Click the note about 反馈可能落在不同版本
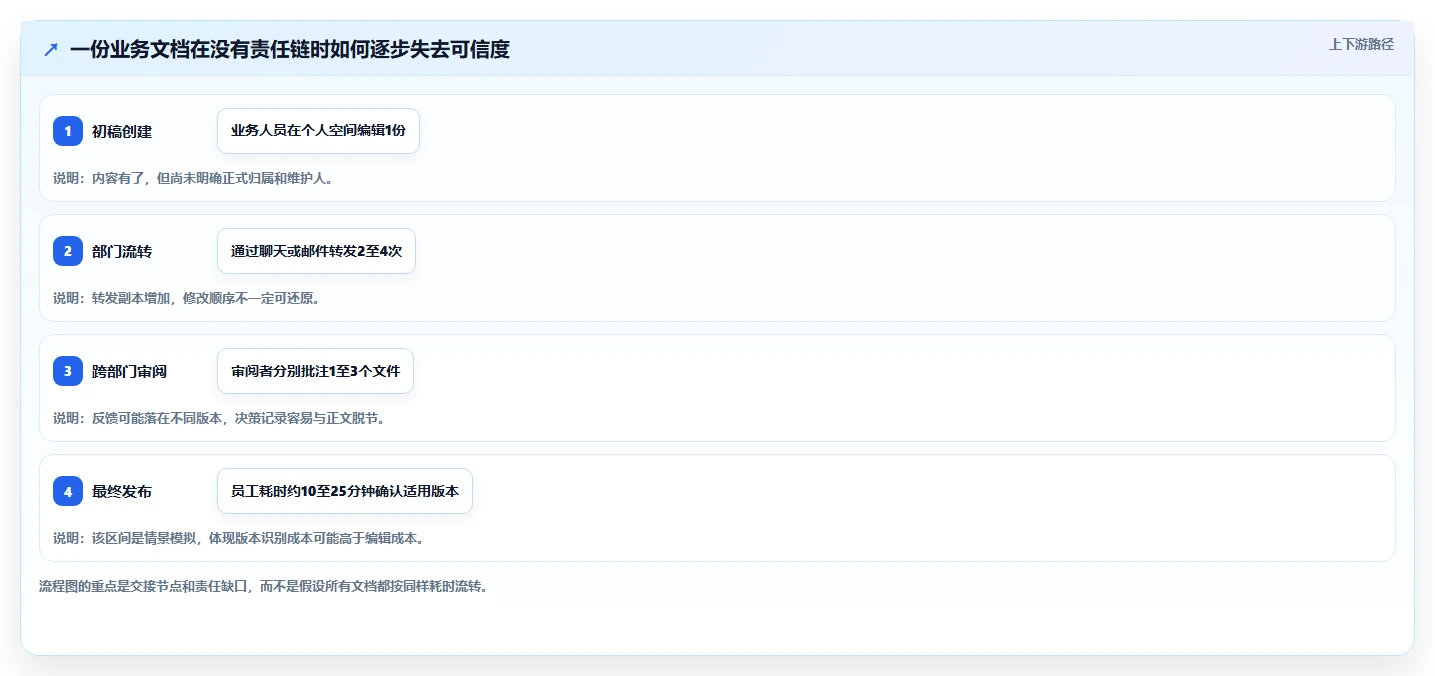Screen dimensions: 1435x676 (219, 418)
